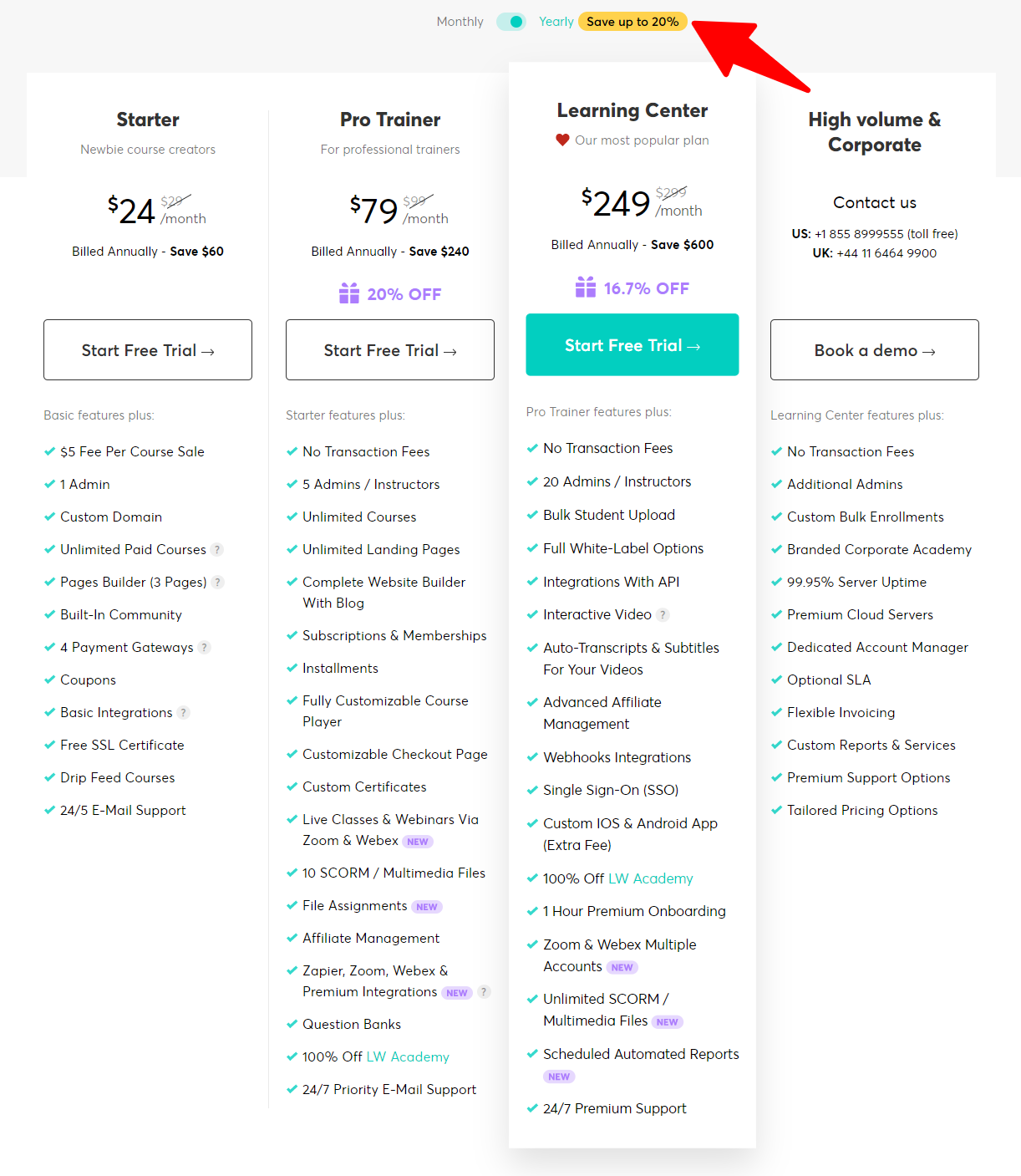Open LW Academy link in Pro Trainer column
This screenshot has height=1176, width=1021.
coord(408,1056)
